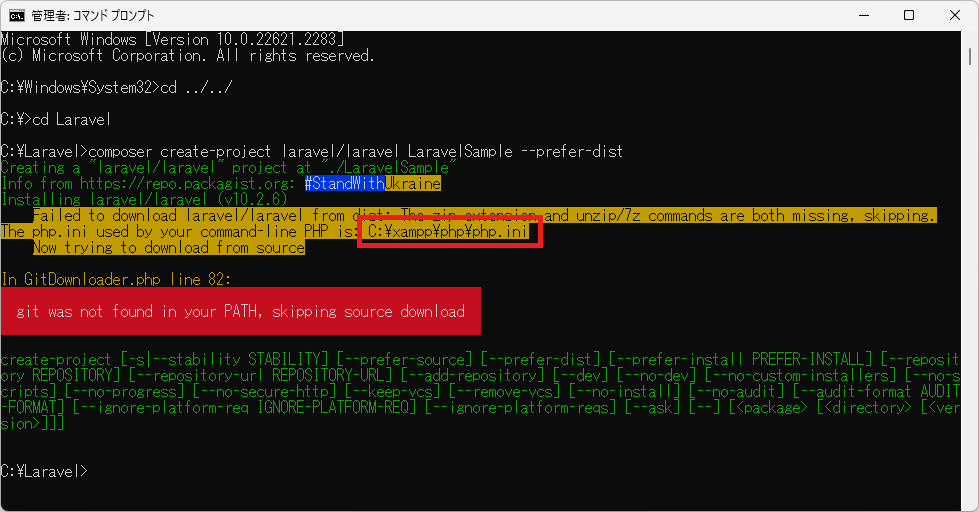Click the window title '管理者: コマンド プロンプト'
979x512 pixels.
coord(92,16)
